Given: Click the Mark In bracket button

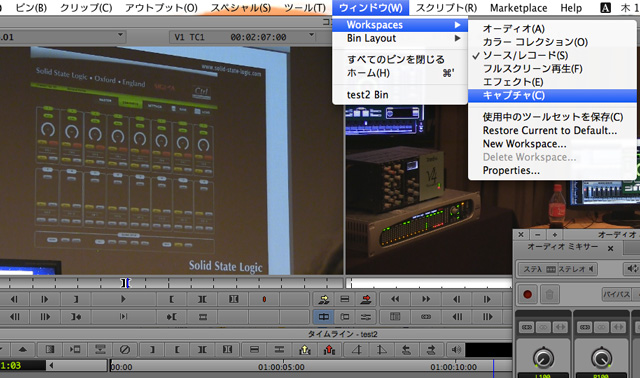Looking at the screenshot, I should pyautogui.click(x=171, y=299).
